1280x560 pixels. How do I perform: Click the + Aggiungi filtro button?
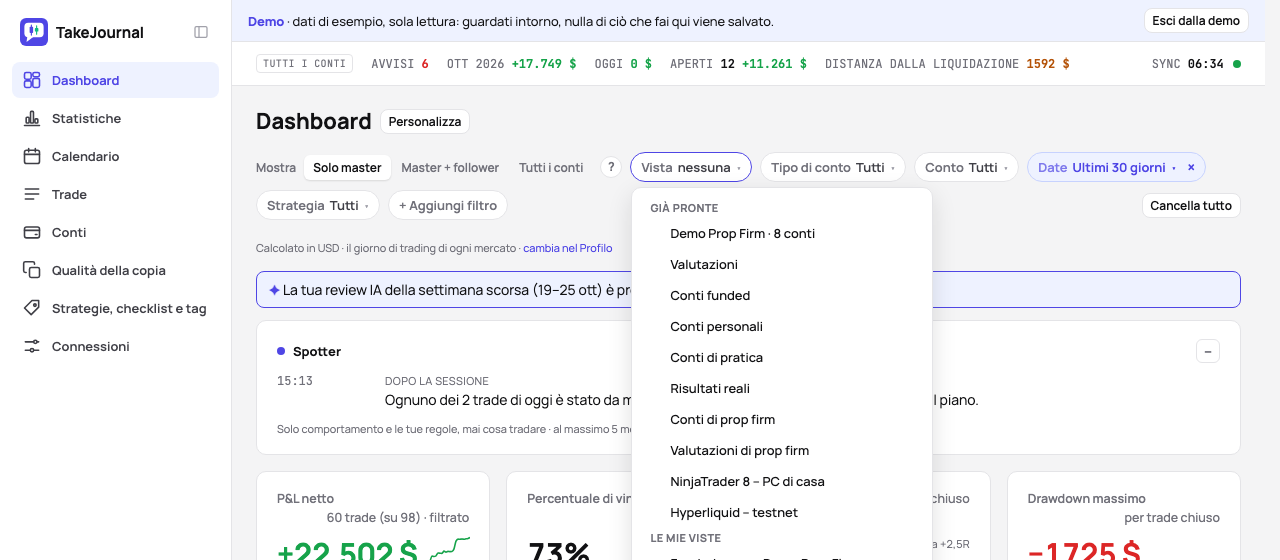click(x=448, y=205)
